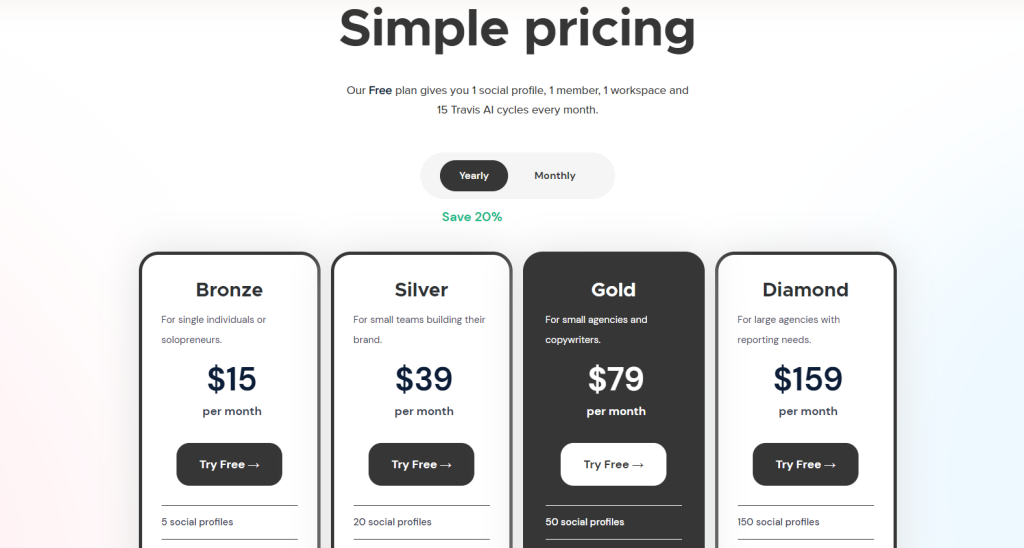Click the Save 20% label
The width and height of the screenshot is (1024, 548).
pyautogui.click(x=472, y=217)
